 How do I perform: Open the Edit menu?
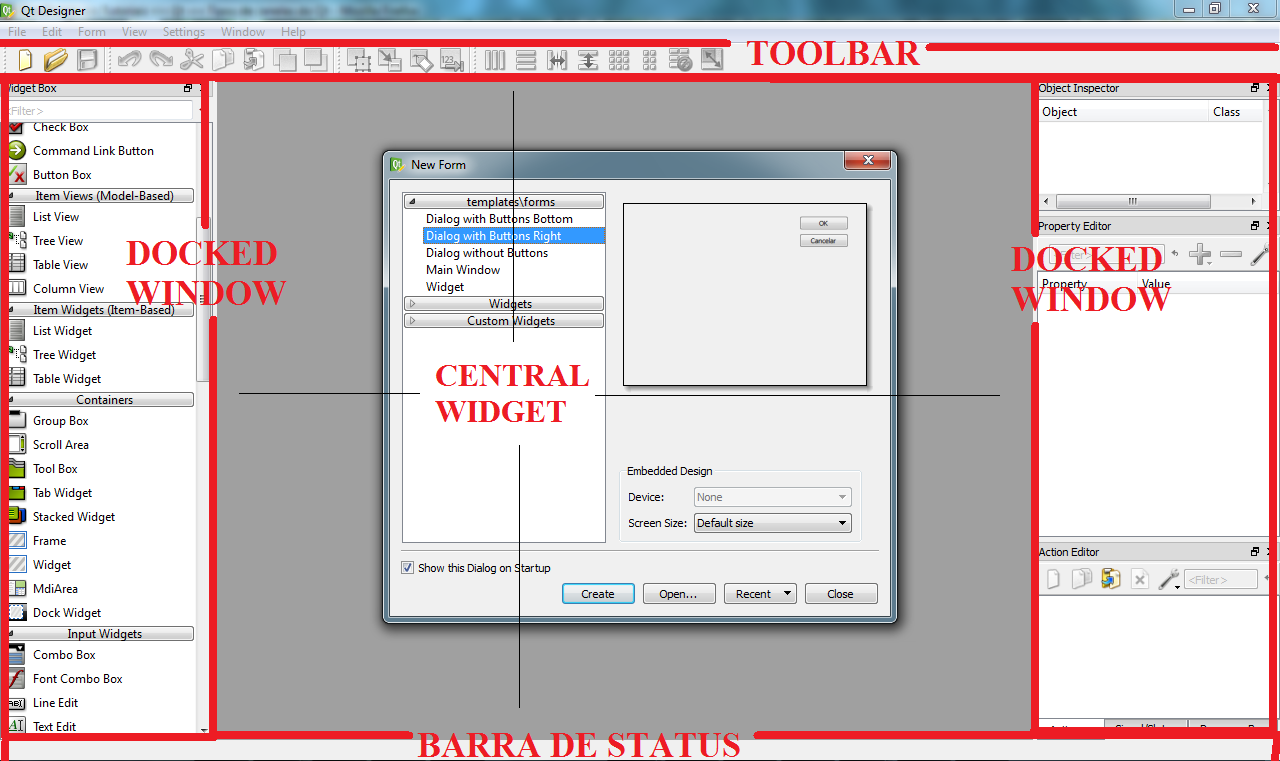52,32
